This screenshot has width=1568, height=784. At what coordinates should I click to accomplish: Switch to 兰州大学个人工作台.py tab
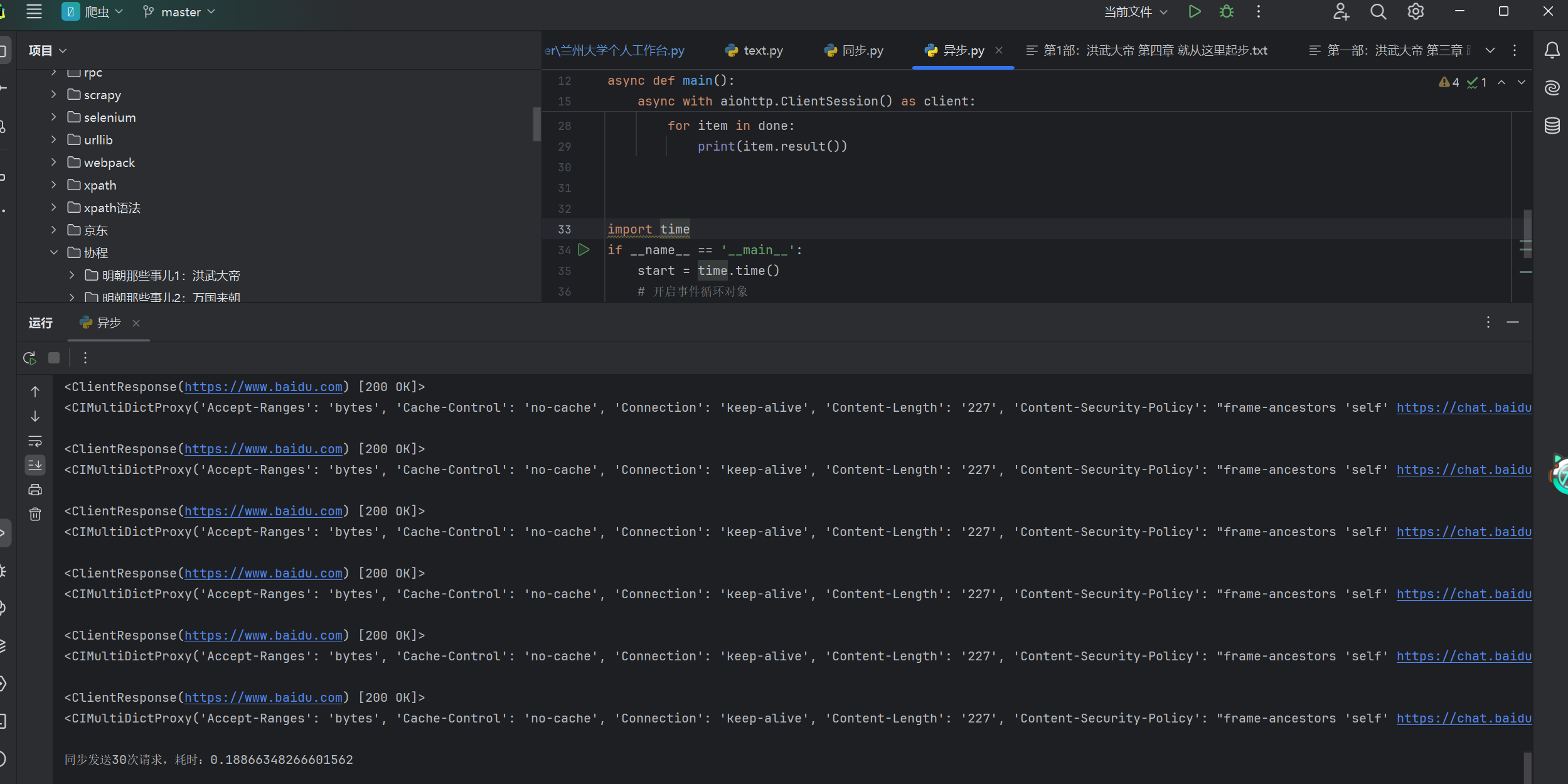pos(615,50)
